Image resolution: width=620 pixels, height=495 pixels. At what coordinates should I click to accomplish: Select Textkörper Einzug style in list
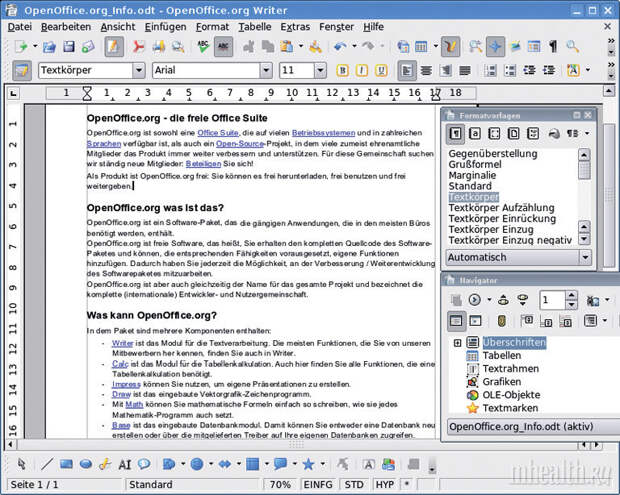coord(491,229)
